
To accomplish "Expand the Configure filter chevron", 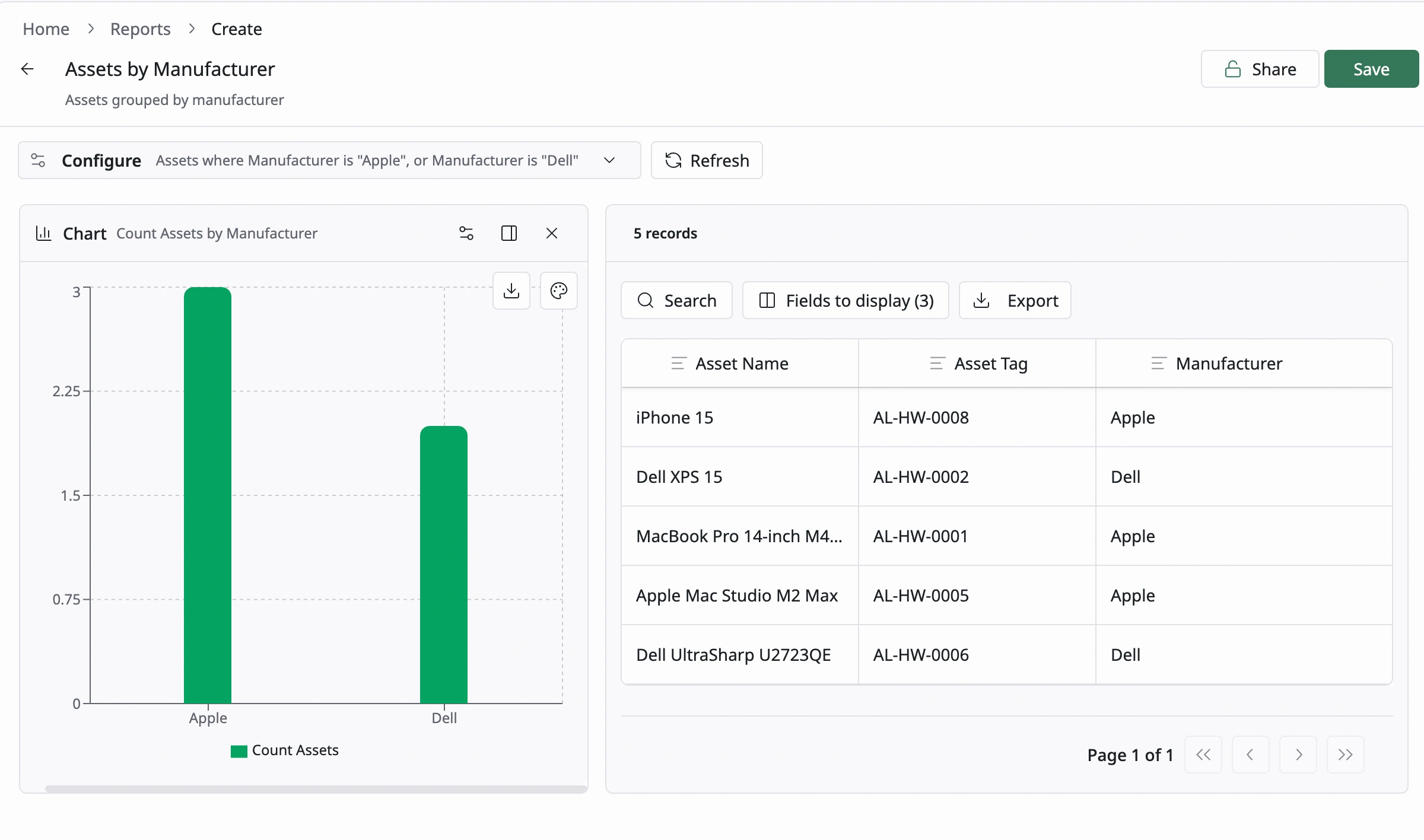I will point(609,160).
